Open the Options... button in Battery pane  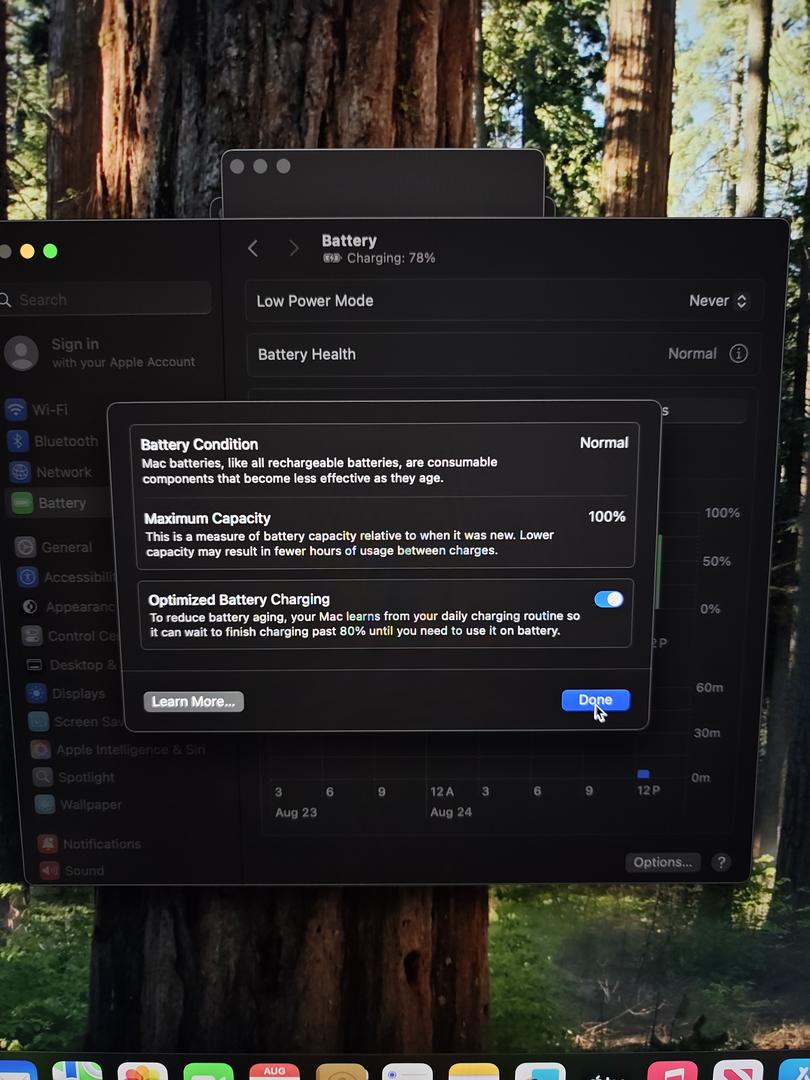click(663, 862)
